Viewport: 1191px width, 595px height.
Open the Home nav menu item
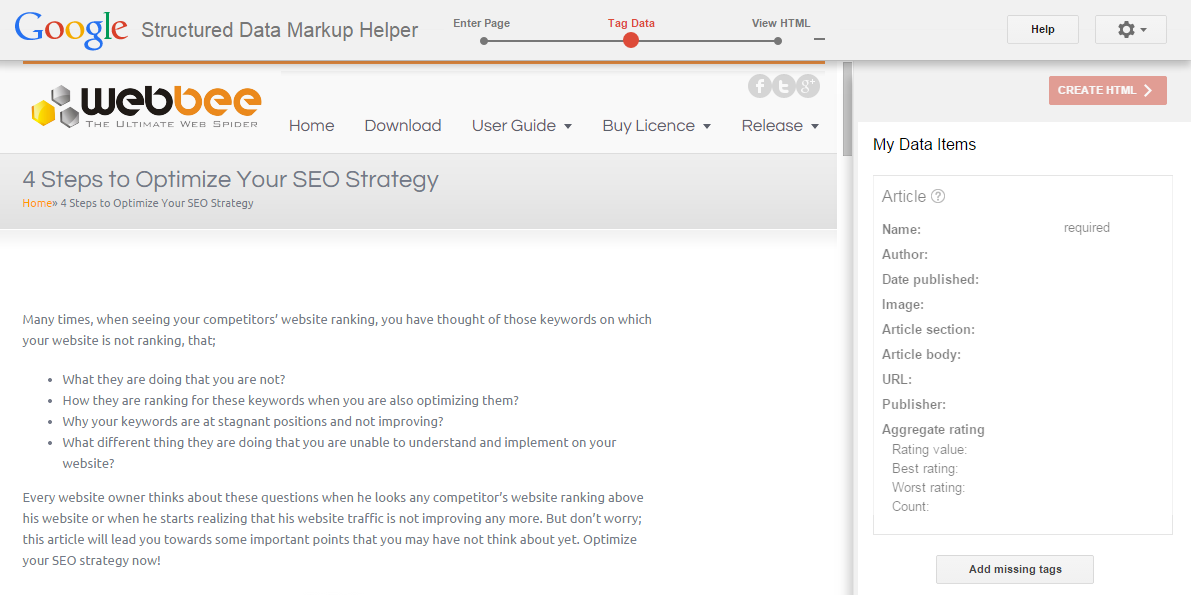click(x=311, y=125)
